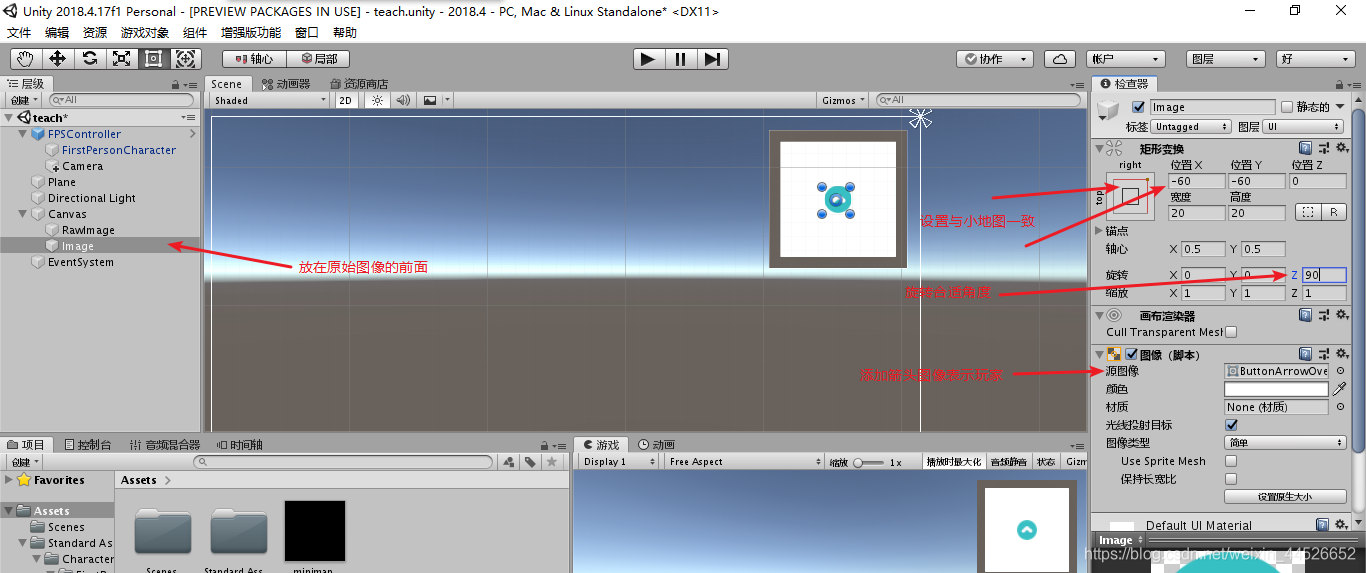The image size is (1366, 573).
Task: Collapse FPSController tree node
Action: tap(23, 134)
